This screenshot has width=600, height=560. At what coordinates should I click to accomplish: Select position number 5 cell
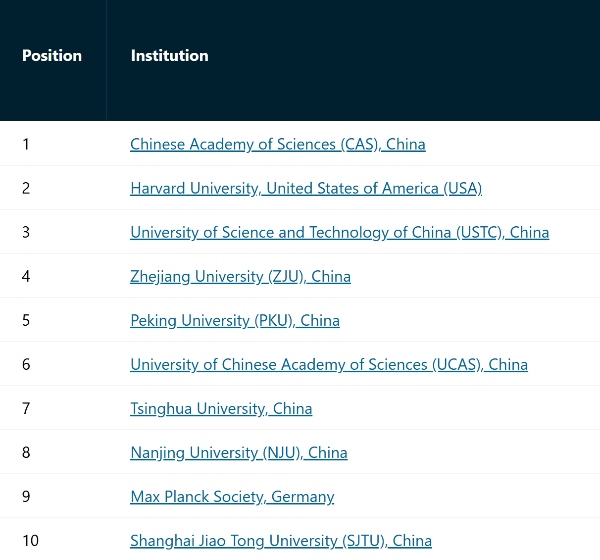click(x=53, y=320)
